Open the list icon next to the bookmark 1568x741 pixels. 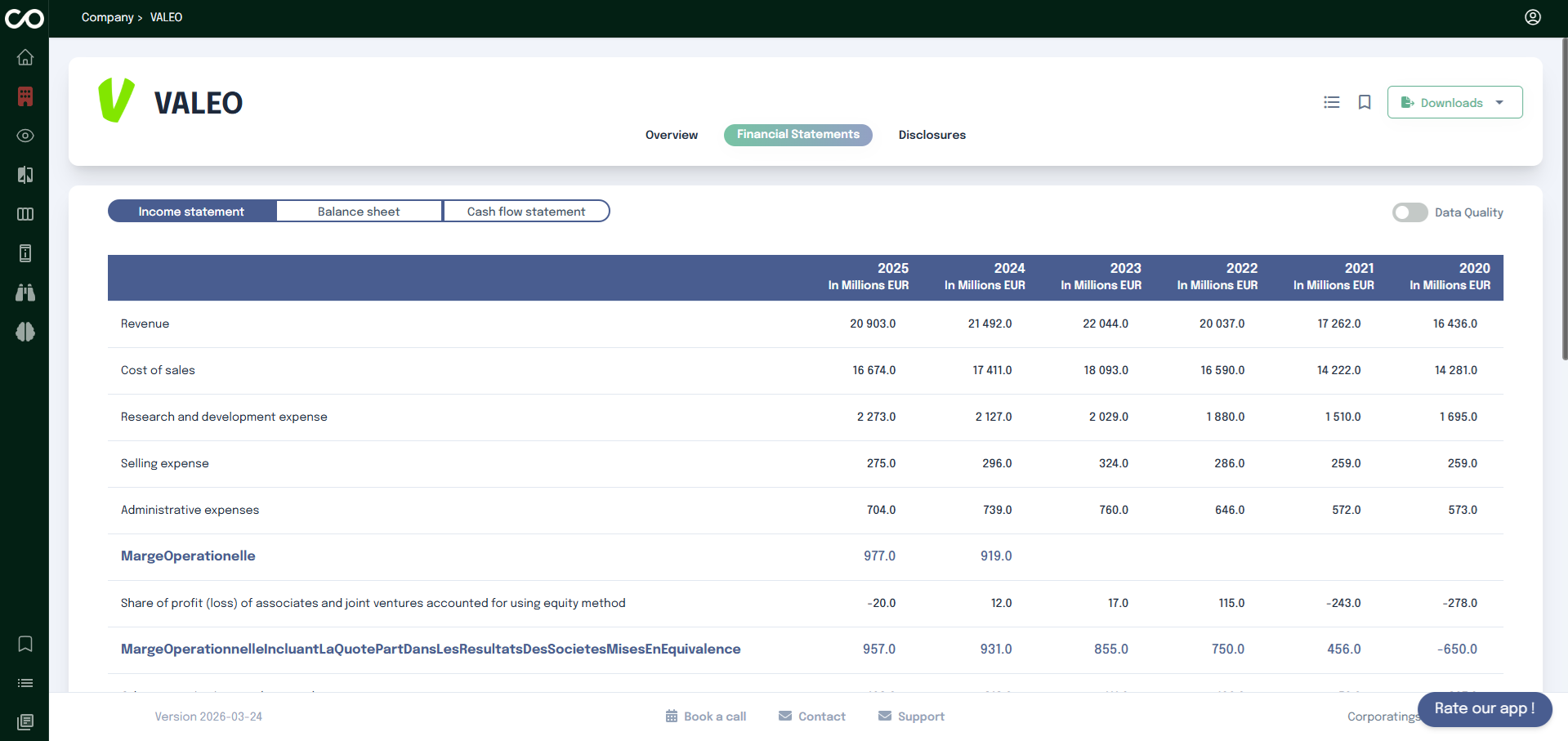pyautogui.click(x=1331, y=102)
